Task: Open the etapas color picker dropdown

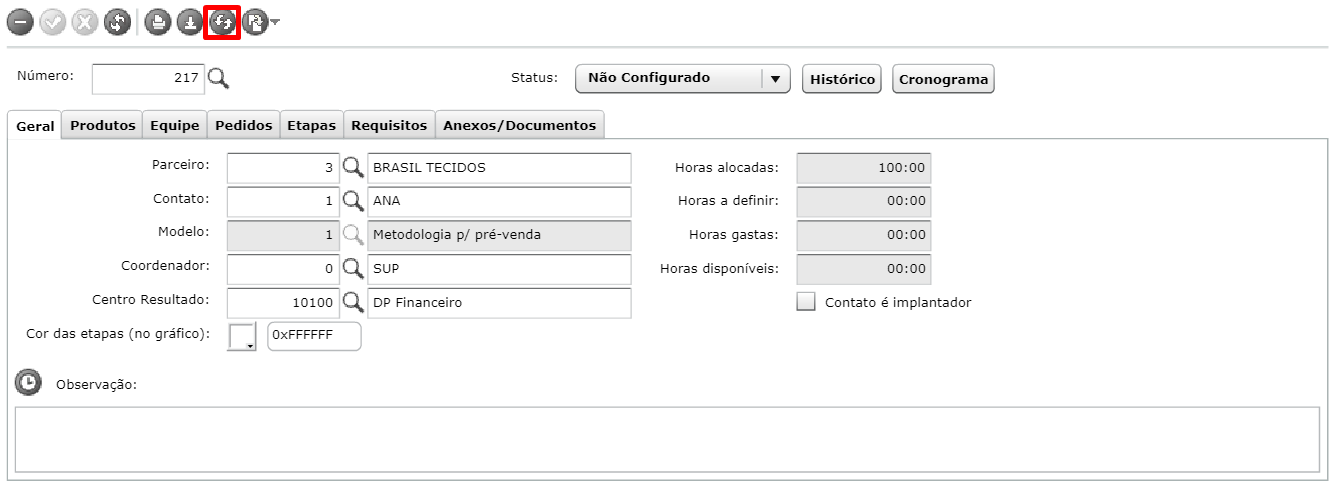Action: click(x=243, y=337)
